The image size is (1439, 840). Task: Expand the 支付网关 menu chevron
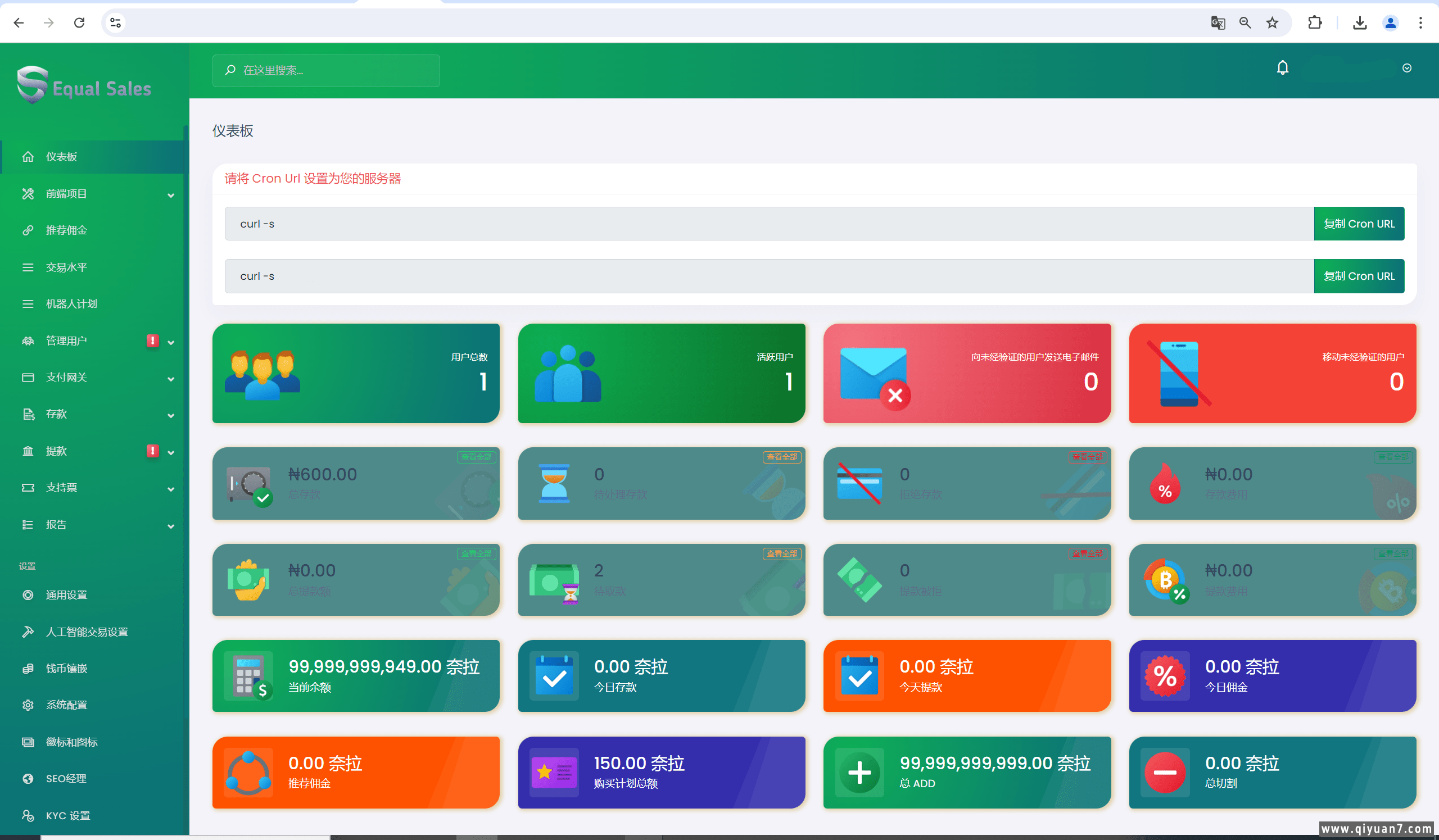click(170, 379)
